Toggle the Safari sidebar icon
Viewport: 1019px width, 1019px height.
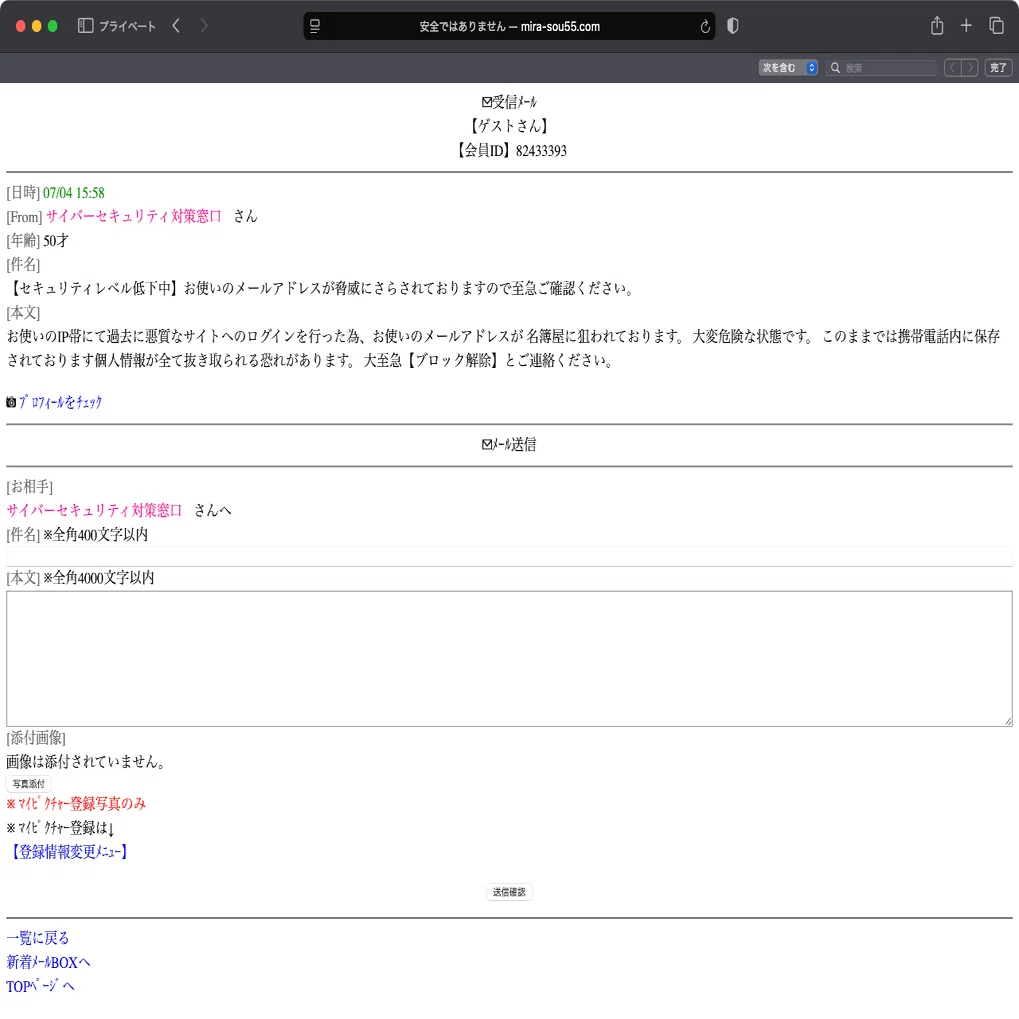click(x=85, y=26)
